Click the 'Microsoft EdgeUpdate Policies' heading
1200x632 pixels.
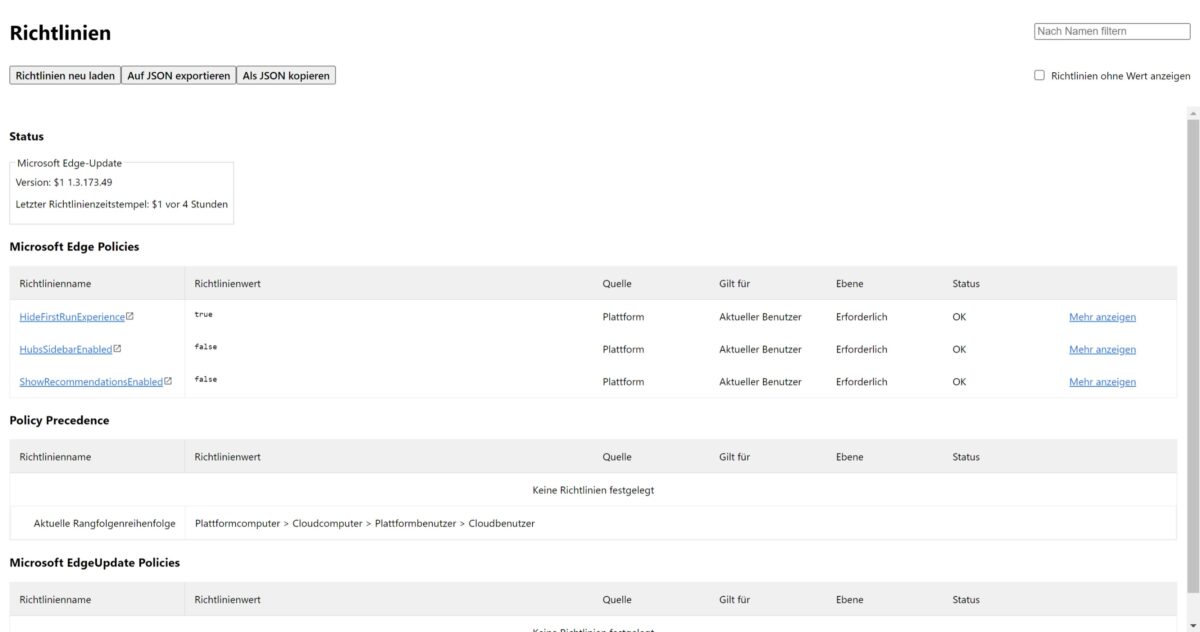[x=95, y=562]
